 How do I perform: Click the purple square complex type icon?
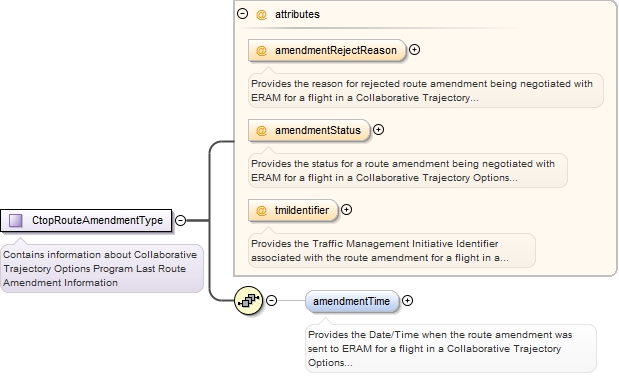click(16, 220)
